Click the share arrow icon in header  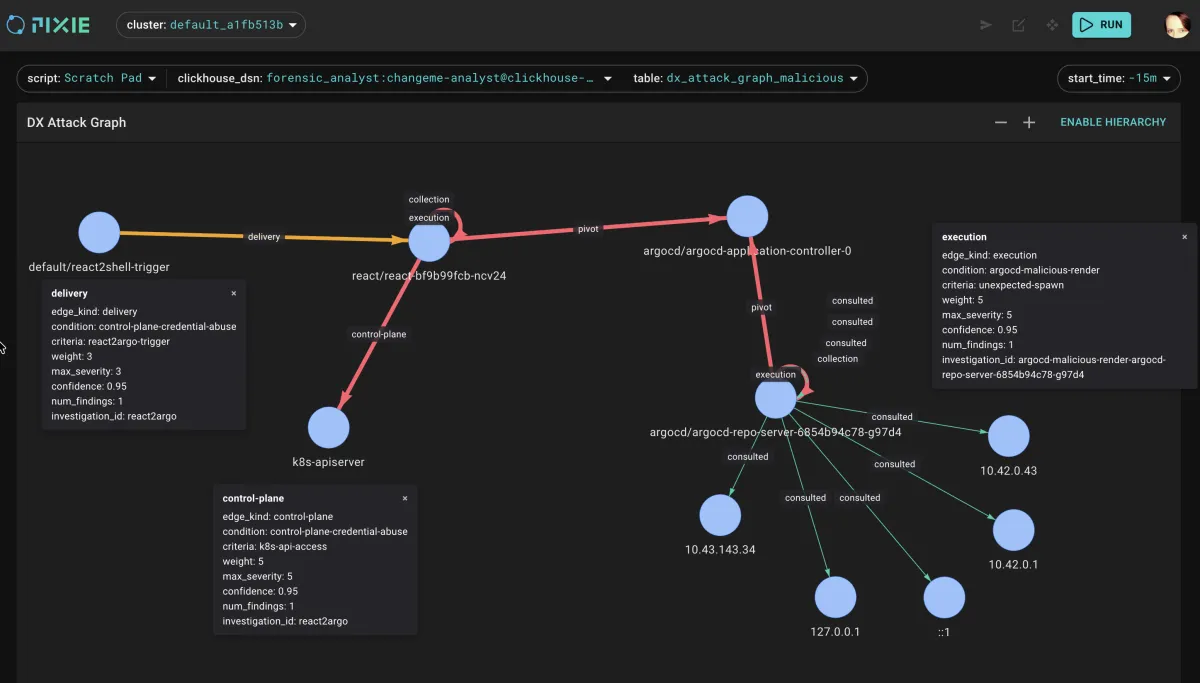click(x=986, y=25)
